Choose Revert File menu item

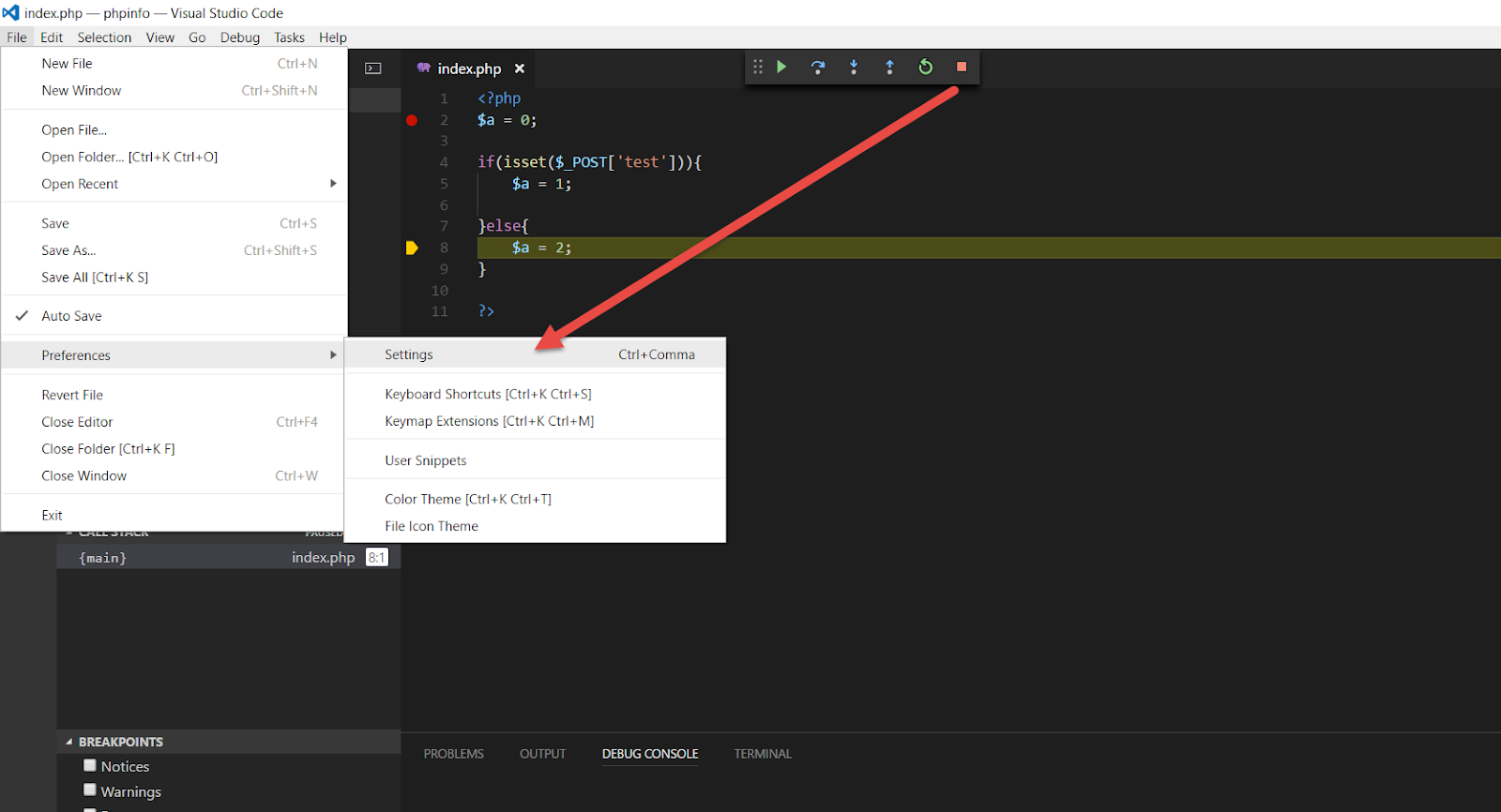coord(174,395)
